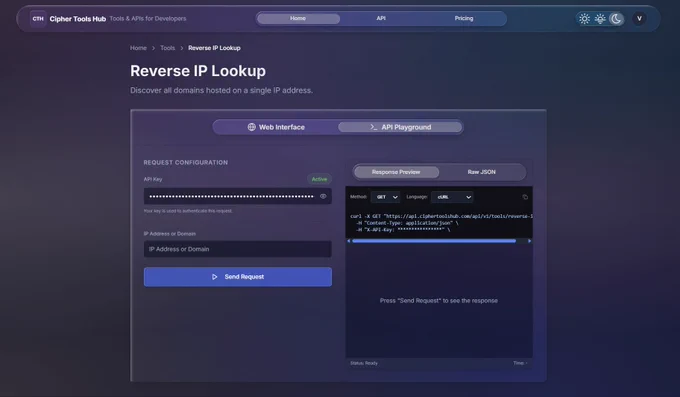Screen dimensions: 680x397
Task: Click the Status: Ready footer text
Action: (x=364, y=363)
